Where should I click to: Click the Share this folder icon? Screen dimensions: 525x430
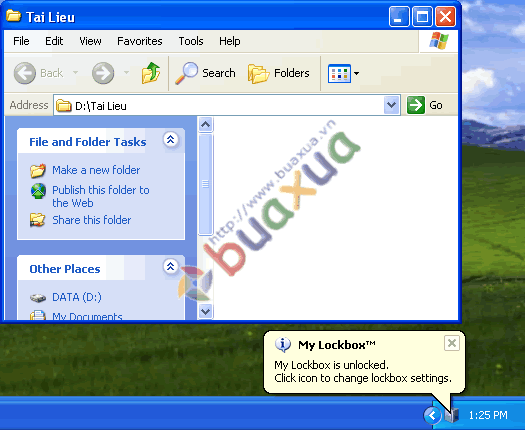(38, 220)
